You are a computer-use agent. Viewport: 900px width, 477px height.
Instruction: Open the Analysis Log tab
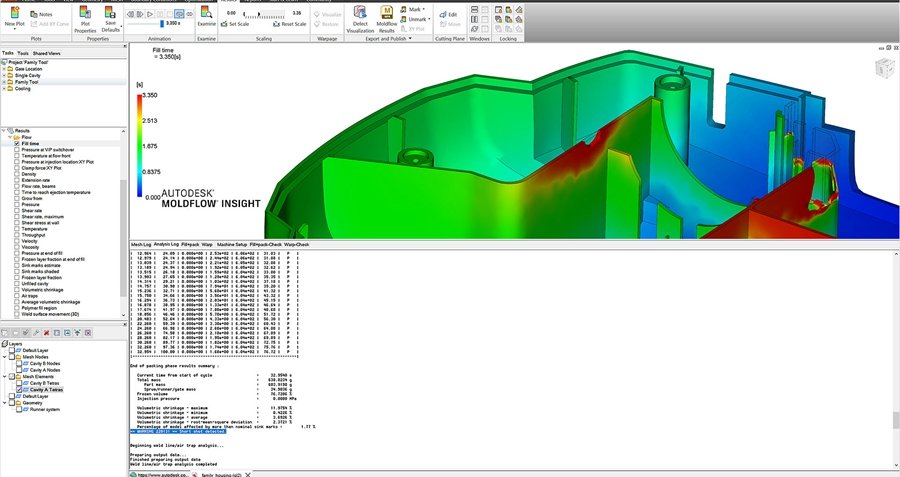point(166,245)
